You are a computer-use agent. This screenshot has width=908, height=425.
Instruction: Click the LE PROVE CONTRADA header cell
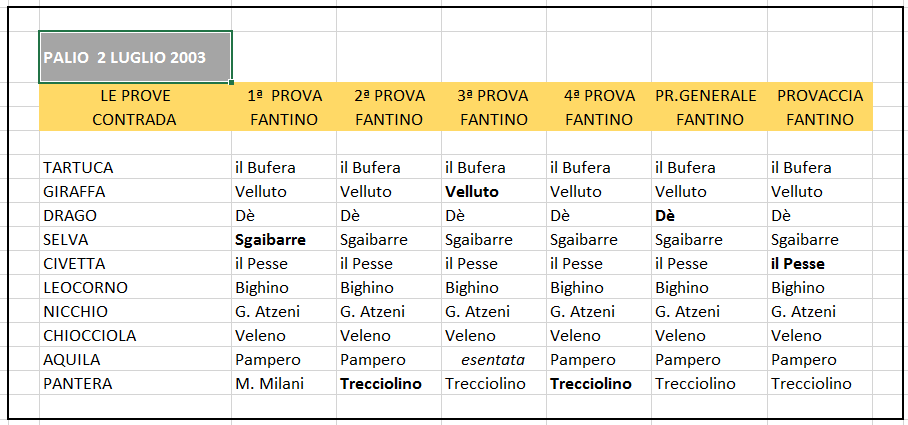click(x=136, y=107)
